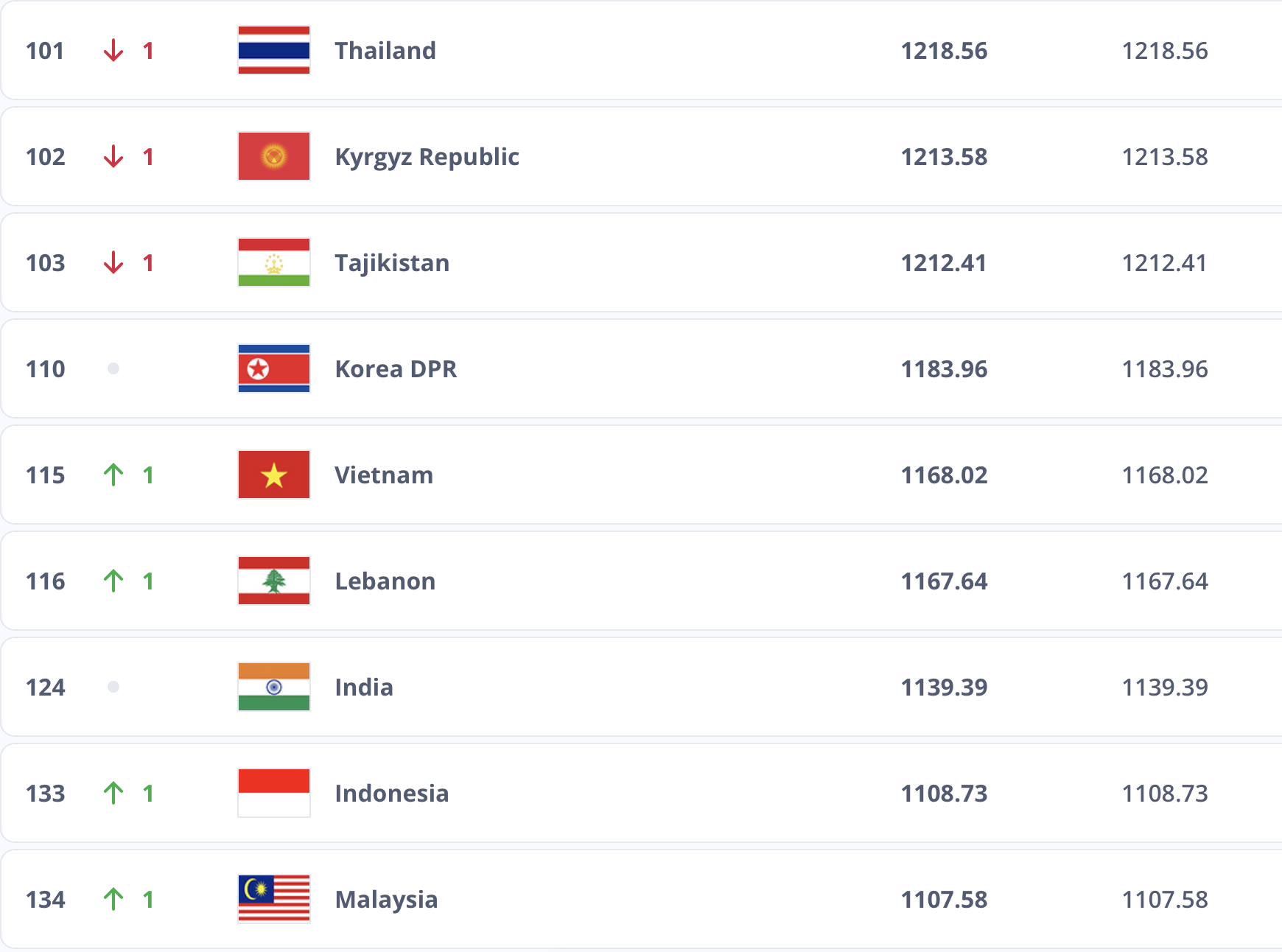1282x952 pixels.
Task: Click the Korea DPR flag icon
Action: pos(273,368)
